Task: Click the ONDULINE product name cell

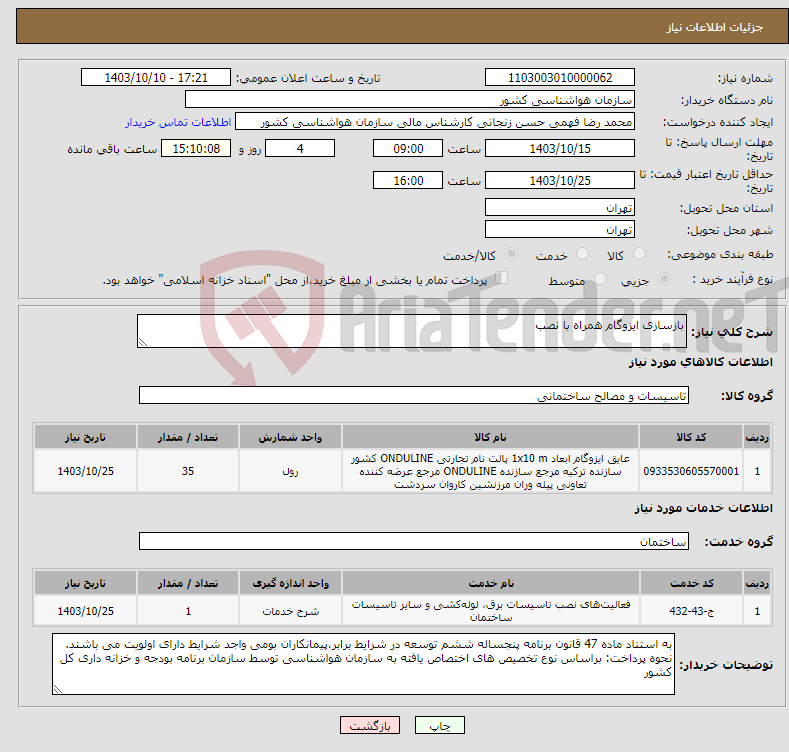Action: coord(491,471)
